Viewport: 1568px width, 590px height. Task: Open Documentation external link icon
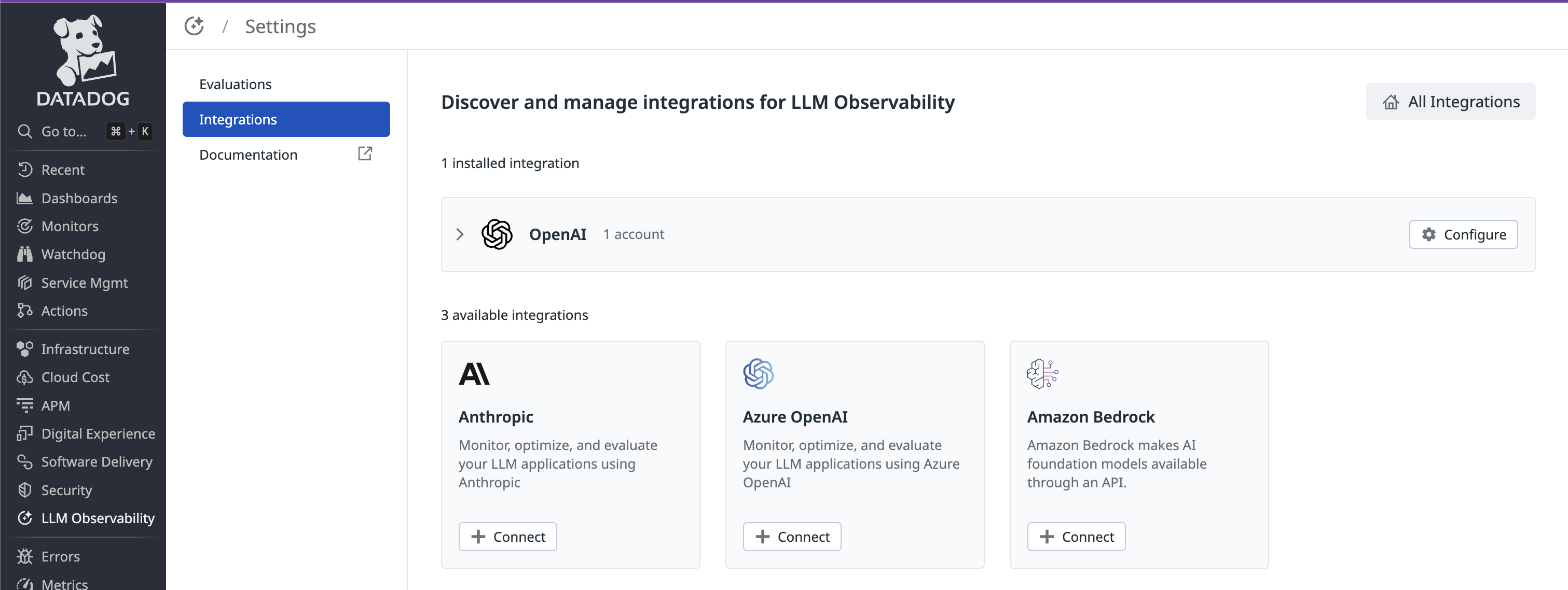click(365, 154)
